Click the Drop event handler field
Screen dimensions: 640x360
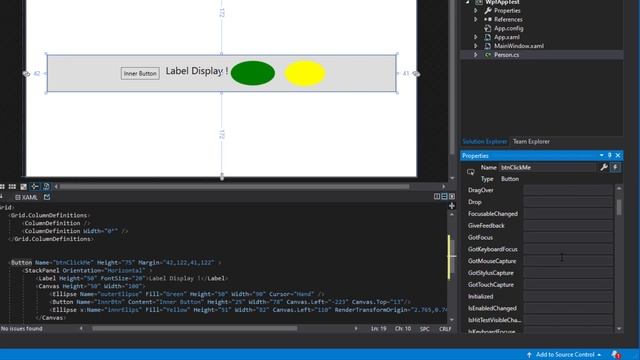[x=568, y=202]
